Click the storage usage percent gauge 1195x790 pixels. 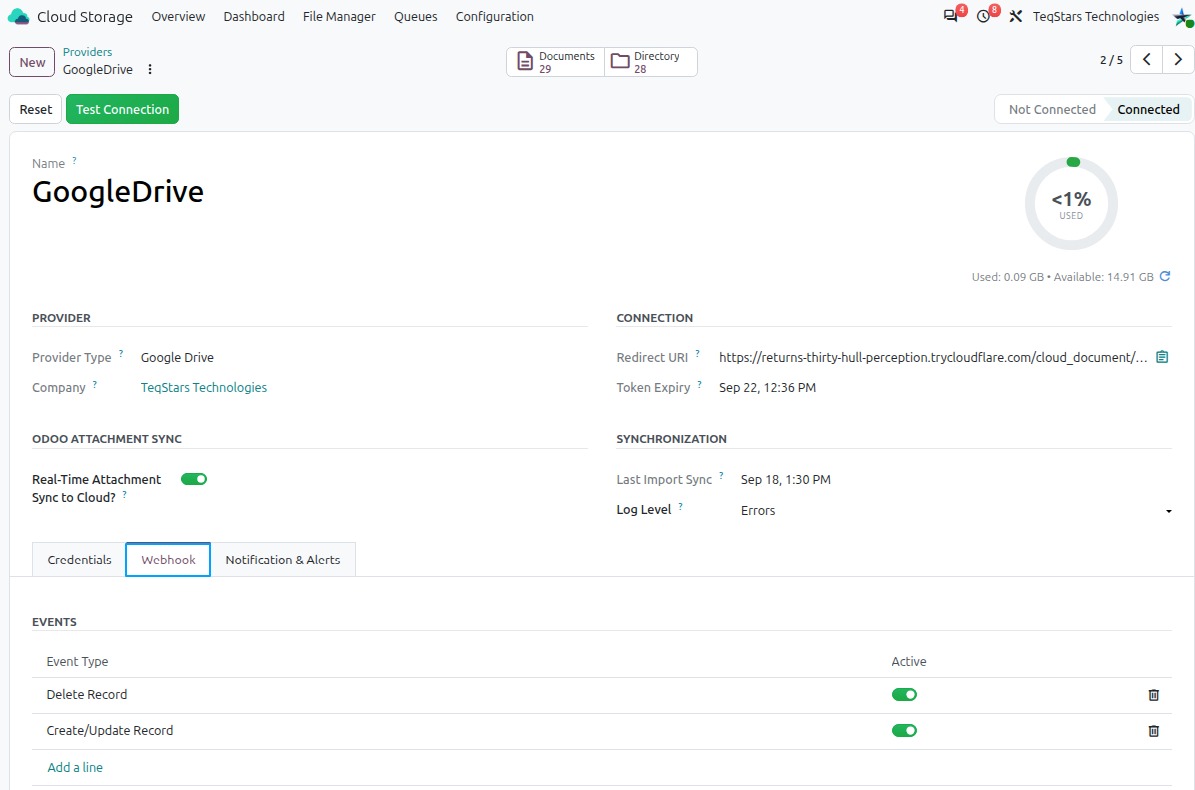tap(1071, 203)
